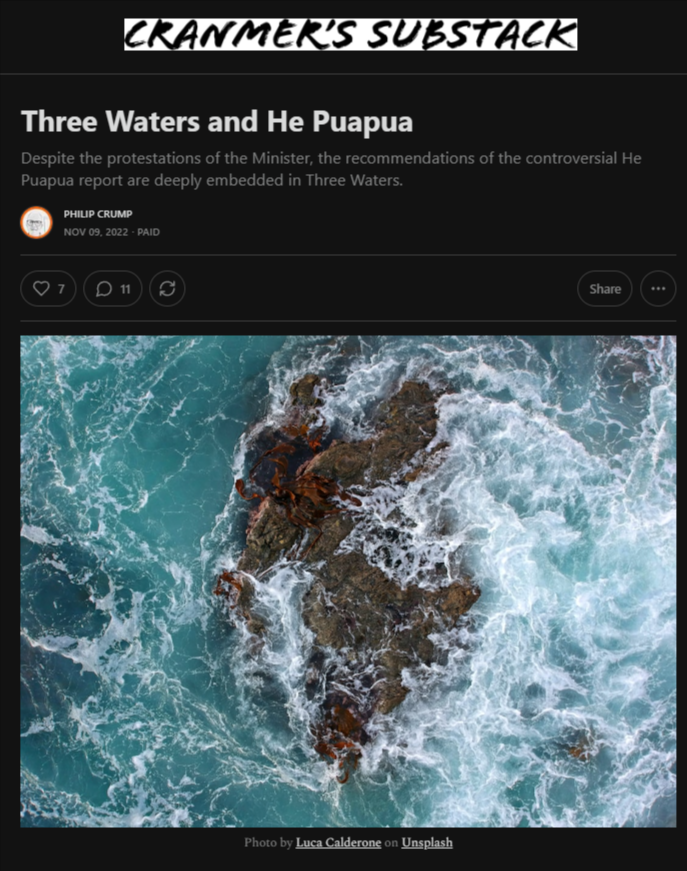Viewport: 687px width, 871px height.
Task: Enlarge the ocean rock hero photo
Action: (348, 581)
